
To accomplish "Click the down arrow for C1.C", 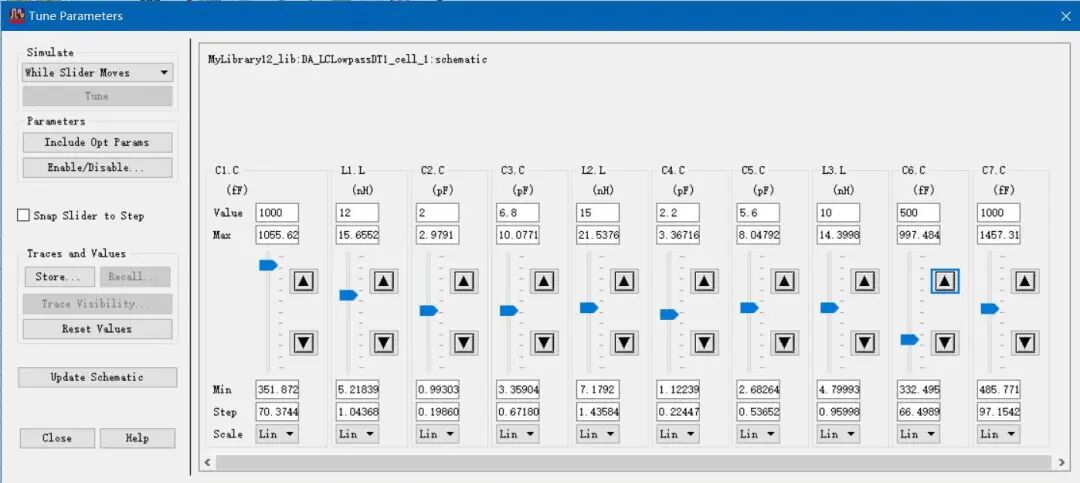I will pyautogui.click(x=304, y=342).
